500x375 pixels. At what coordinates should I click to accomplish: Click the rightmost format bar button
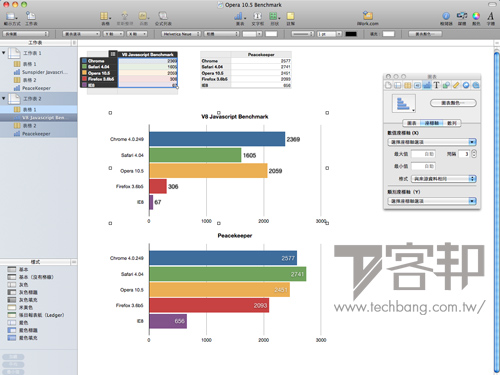(425, 34)
